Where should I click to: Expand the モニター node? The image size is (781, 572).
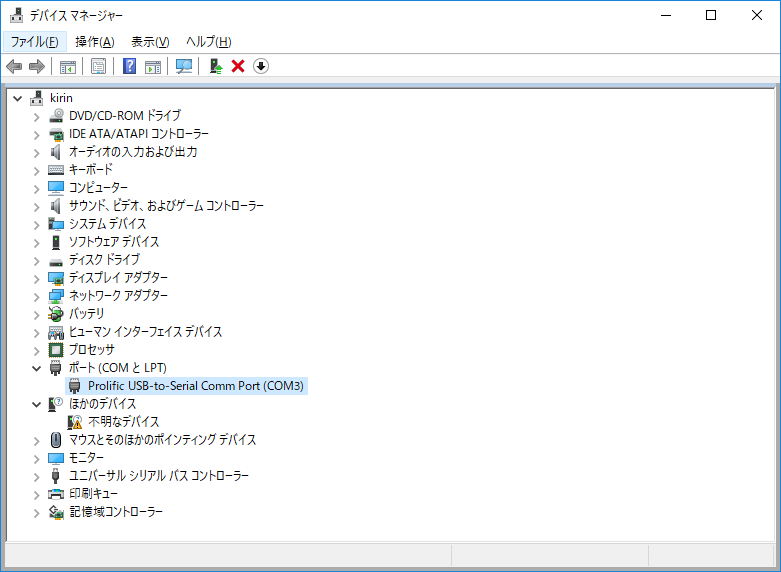point(36,458)
